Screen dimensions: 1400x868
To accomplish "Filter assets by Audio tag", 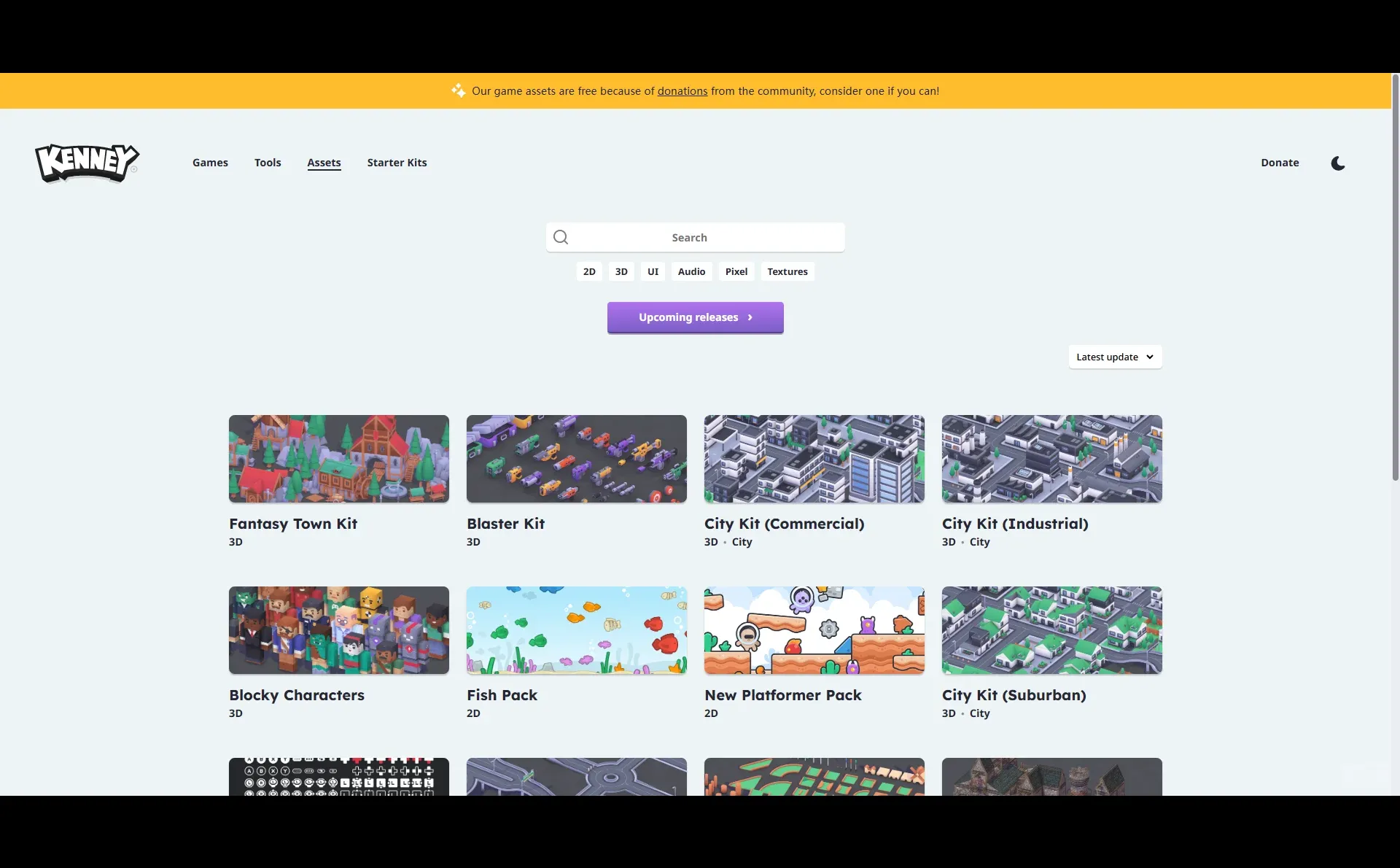I will [x=691, y=271].
